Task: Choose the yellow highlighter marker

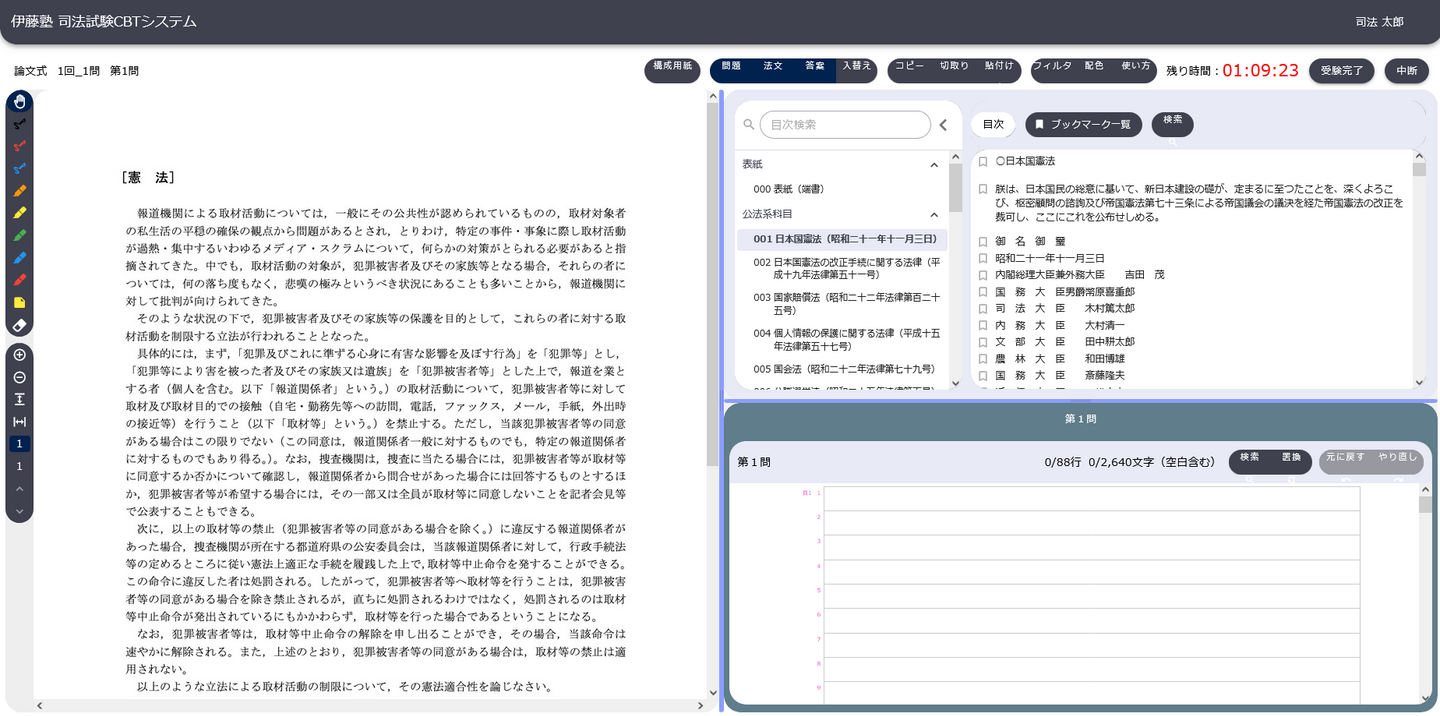Action: pyautogui.click(x=19, y=213)
